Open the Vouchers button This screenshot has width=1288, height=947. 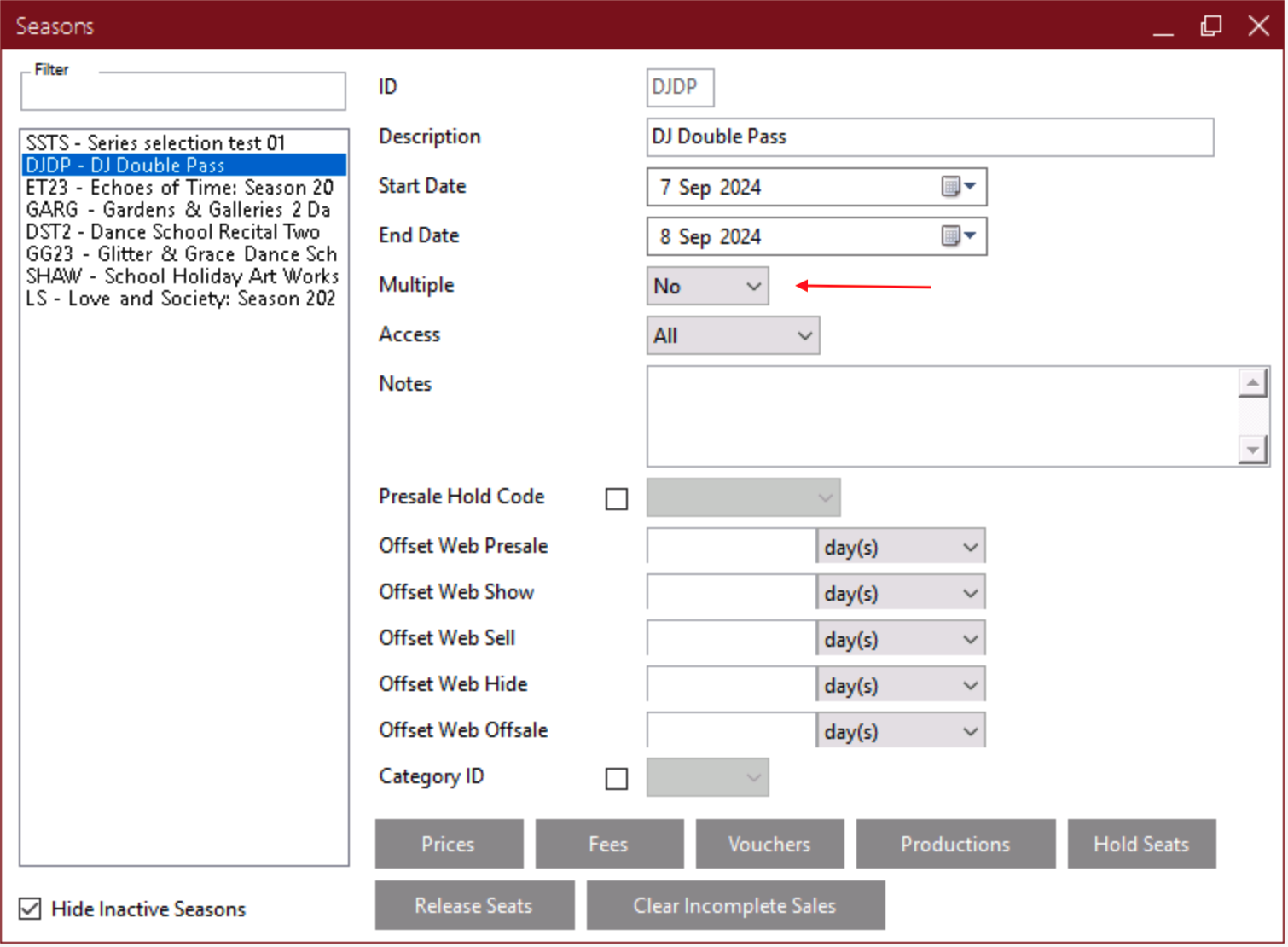click(770, 844)
